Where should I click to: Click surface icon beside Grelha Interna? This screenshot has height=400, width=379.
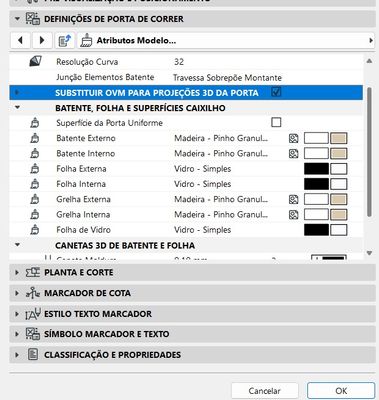[35, 215]
